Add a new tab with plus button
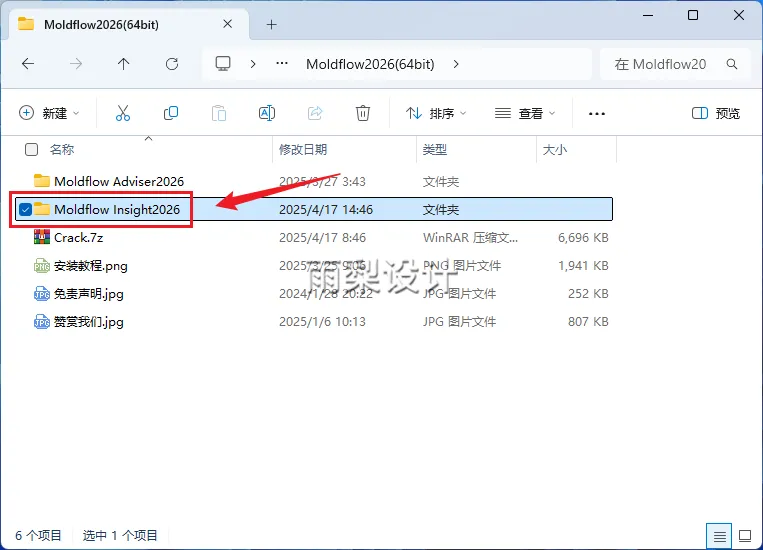Viewport: 763px width, 550px height. click(x=272, y=24)
